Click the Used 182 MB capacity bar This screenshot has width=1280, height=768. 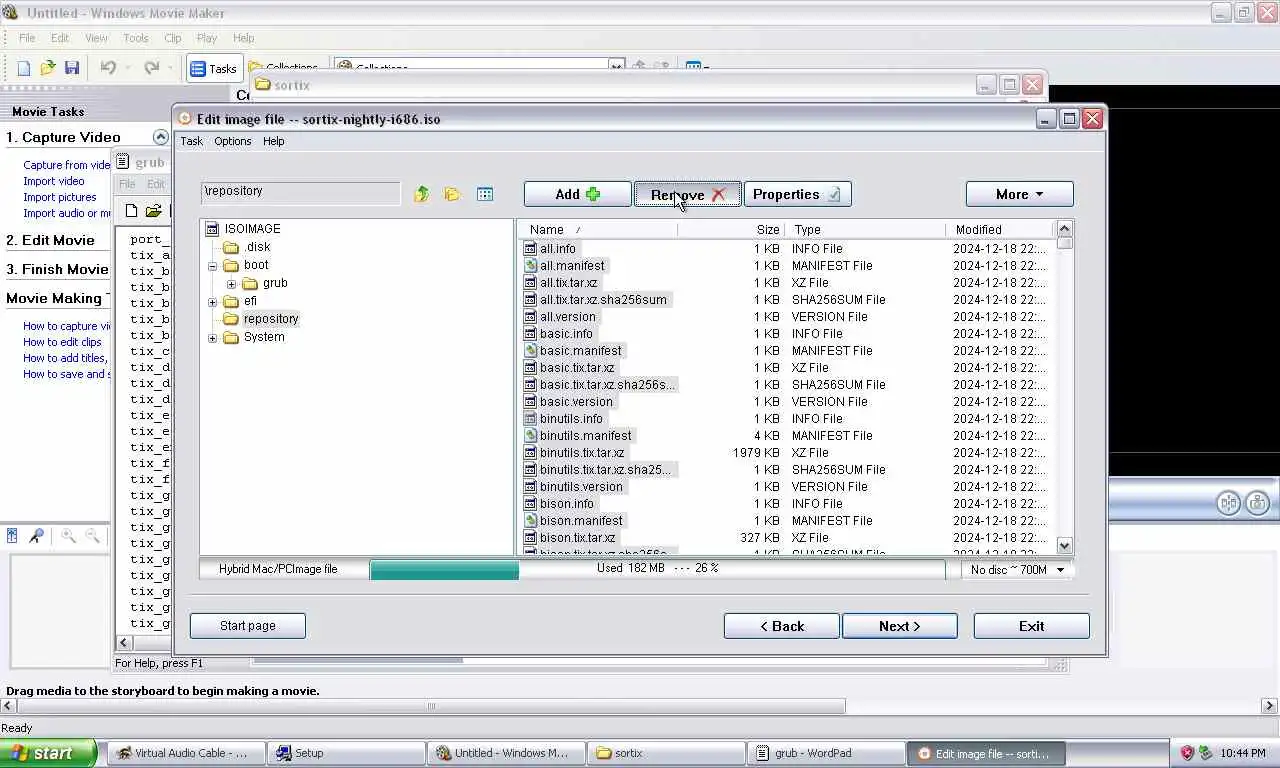[x=657, y=570]
